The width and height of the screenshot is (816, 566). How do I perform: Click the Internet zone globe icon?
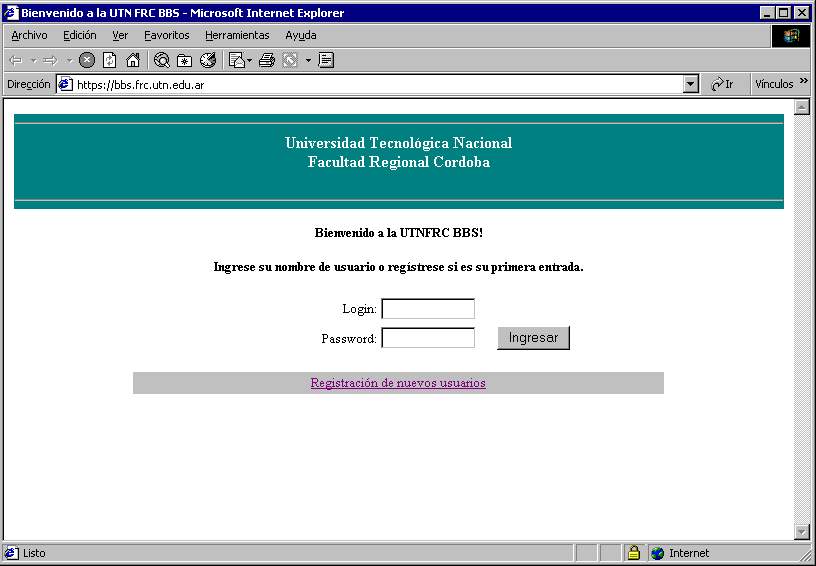click(657, 553)
